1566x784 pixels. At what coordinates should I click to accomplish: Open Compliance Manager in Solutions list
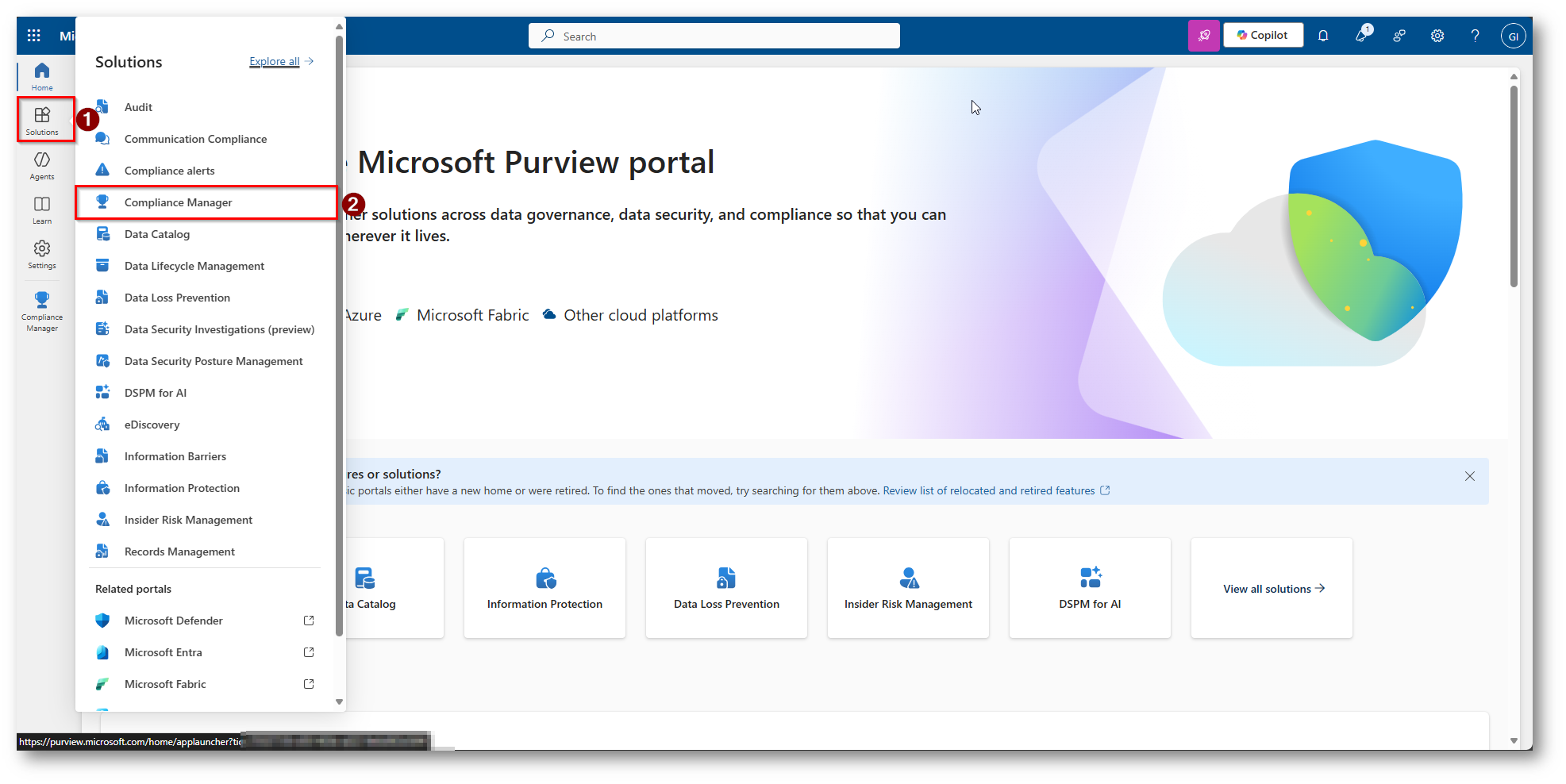pyautogui.click(x=206, y=202)
